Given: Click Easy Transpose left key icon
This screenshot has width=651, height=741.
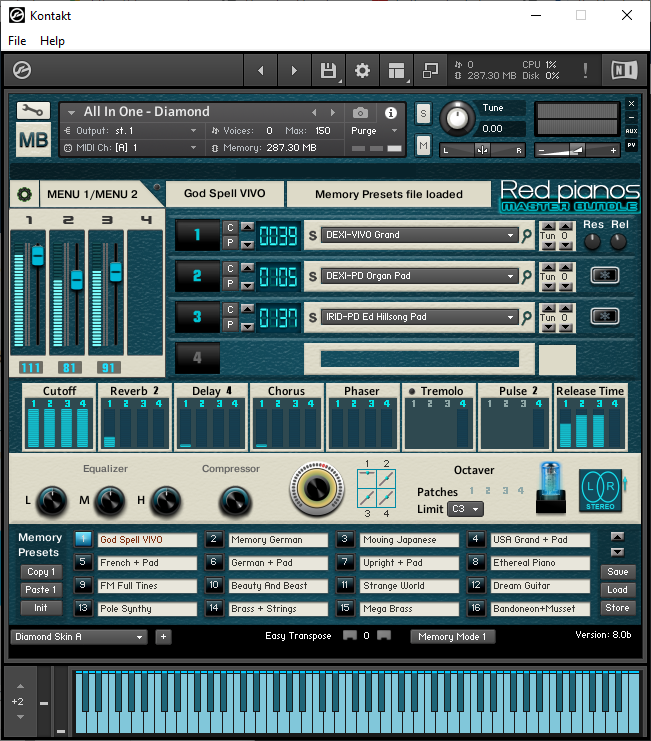Looking at the screenshot, I should [350, 636].
